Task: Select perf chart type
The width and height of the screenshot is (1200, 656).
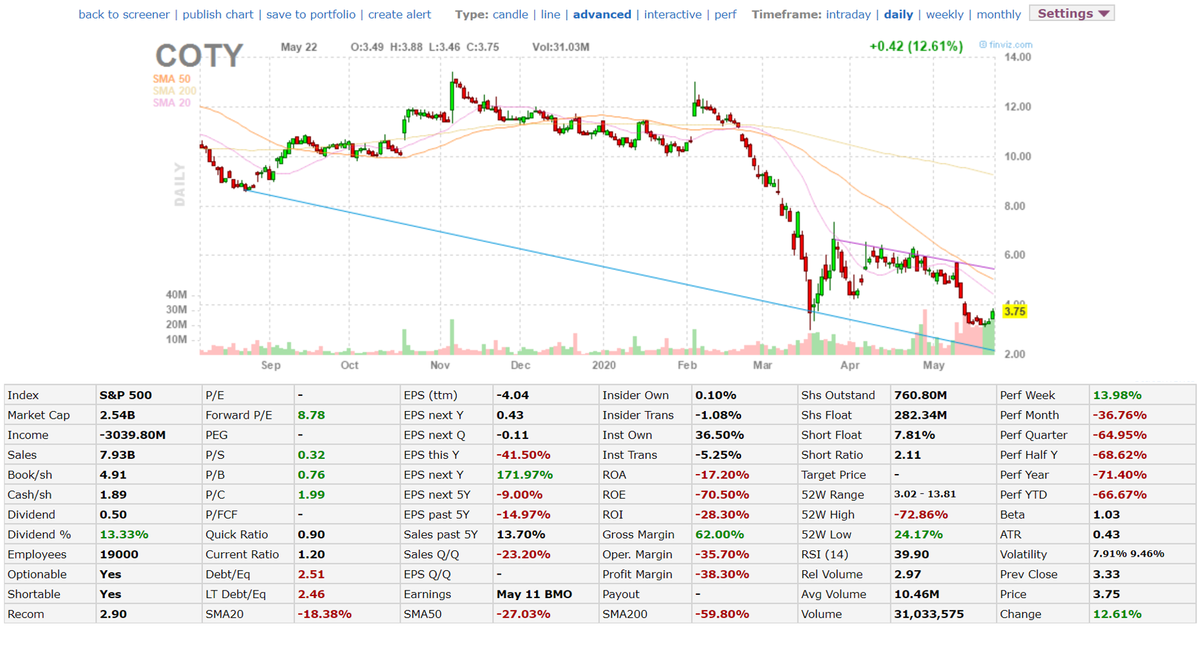Action: pyautogui.click(x=725, y=14)
